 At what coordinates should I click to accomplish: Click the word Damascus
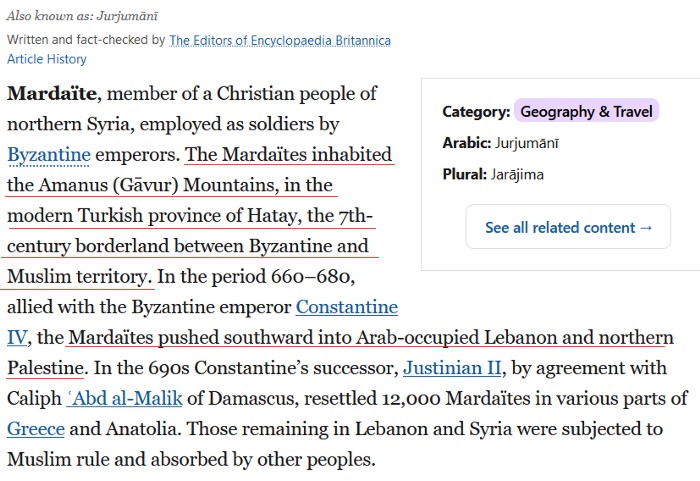[268, 399]
